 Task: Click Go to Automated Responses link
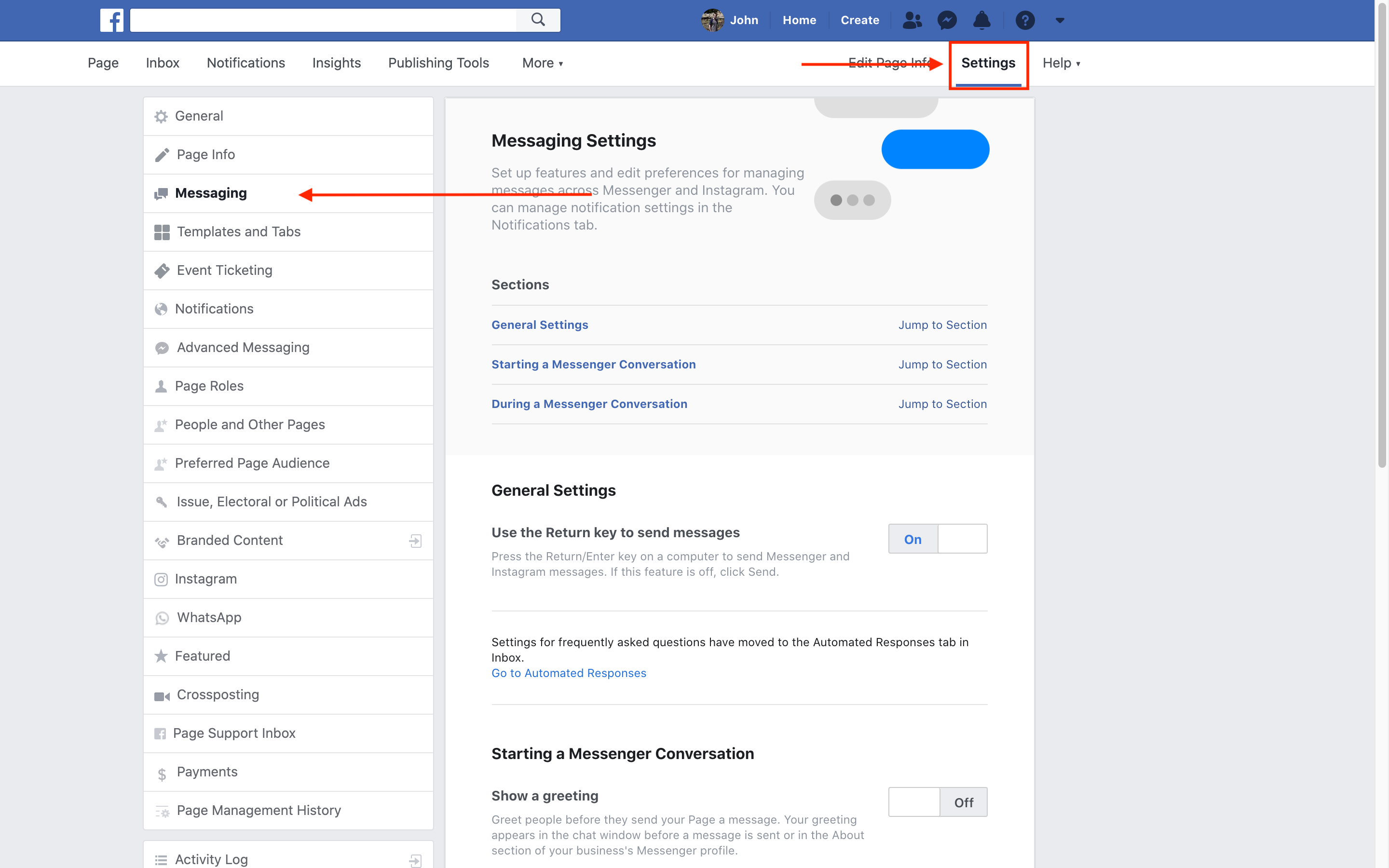568,673
